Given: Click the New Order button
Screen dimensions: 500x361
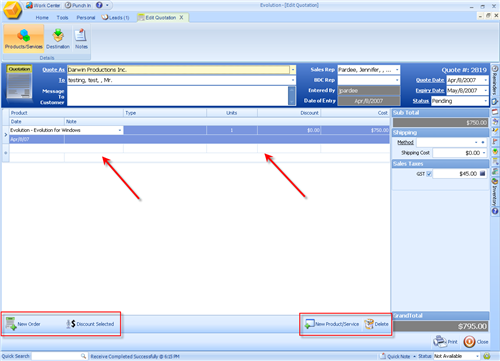Looking at the screenshot, I should pyautogui.click(x=23, y=324).
